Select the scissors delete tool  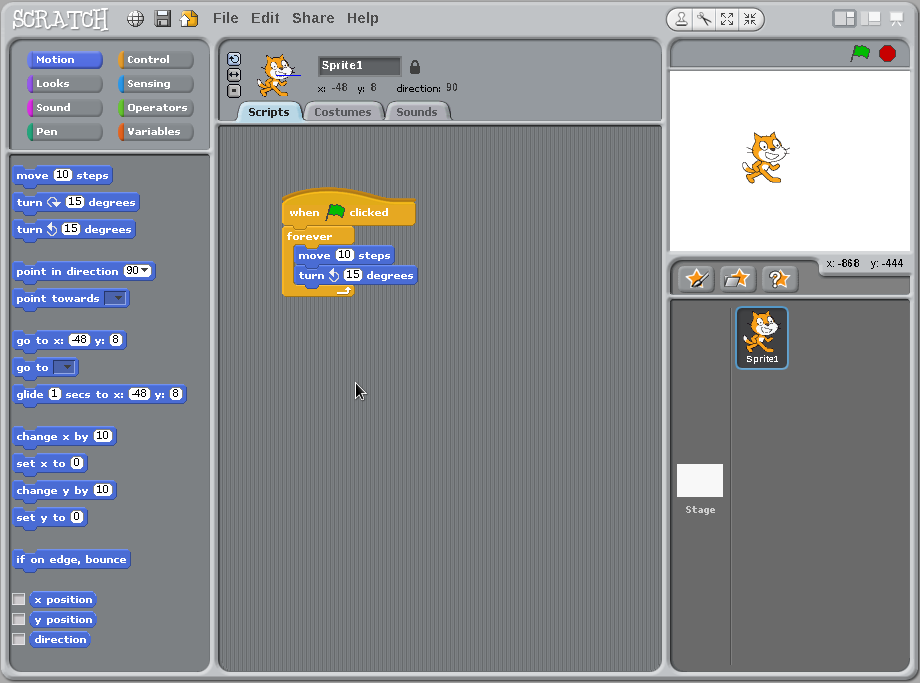click(704, 19)
